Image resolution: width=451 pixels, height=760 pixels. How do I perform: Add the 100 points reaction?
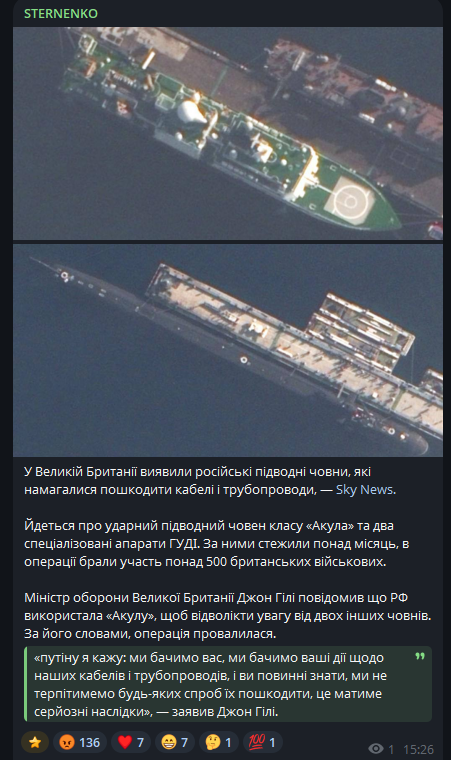point(262,742)
